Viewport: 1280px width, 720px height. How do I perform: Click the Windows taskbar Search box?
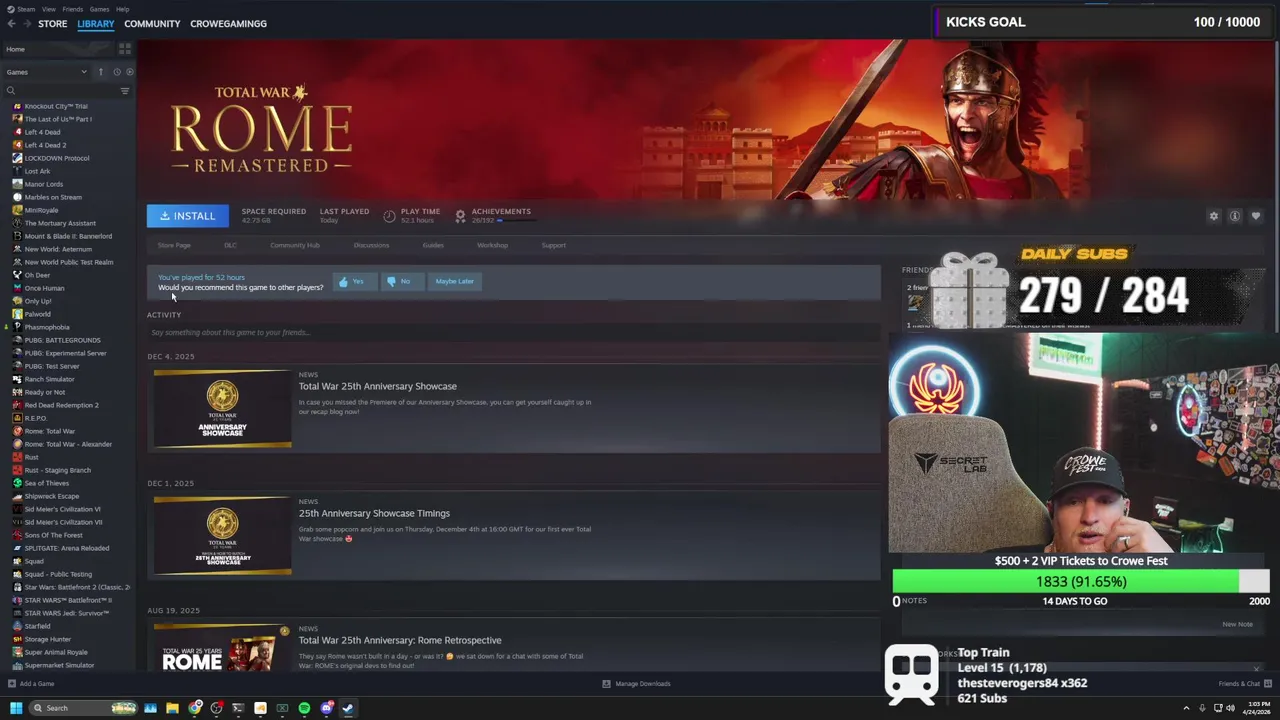(82, 708)
